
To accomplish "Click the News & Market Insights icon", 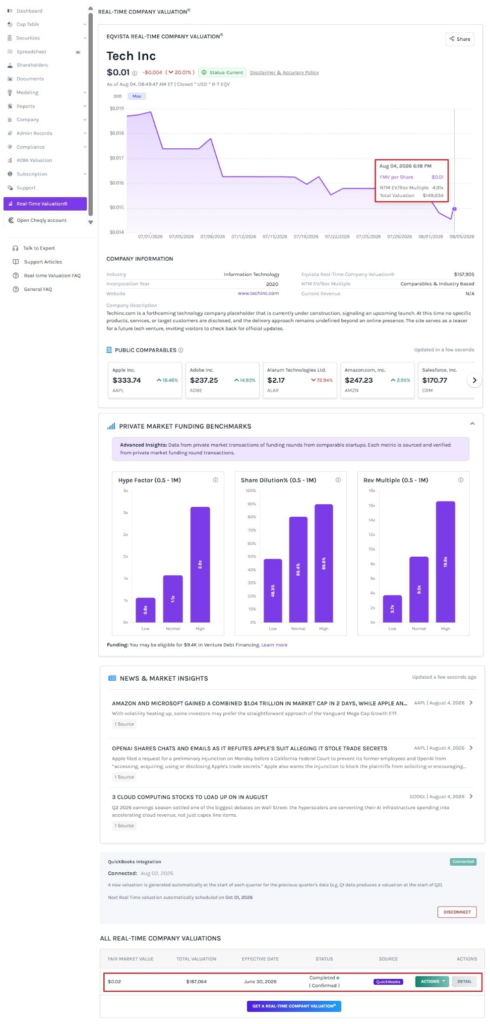I will click(x=111, y=679).
